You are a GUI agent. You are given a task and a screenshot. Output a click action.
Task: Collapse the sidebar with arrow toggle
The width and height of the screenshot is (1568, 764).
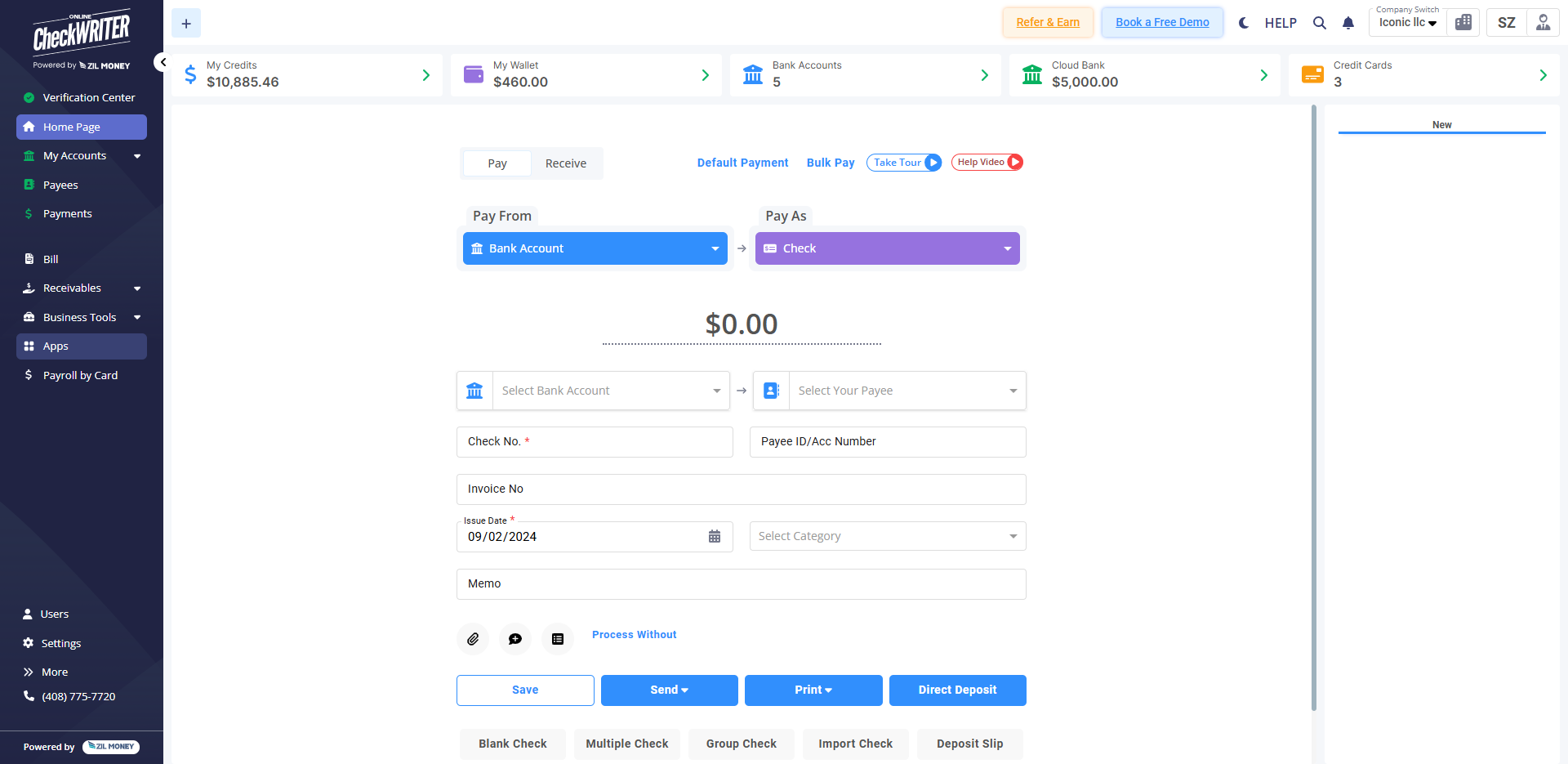pyautogui.click(x=162, y=62)
